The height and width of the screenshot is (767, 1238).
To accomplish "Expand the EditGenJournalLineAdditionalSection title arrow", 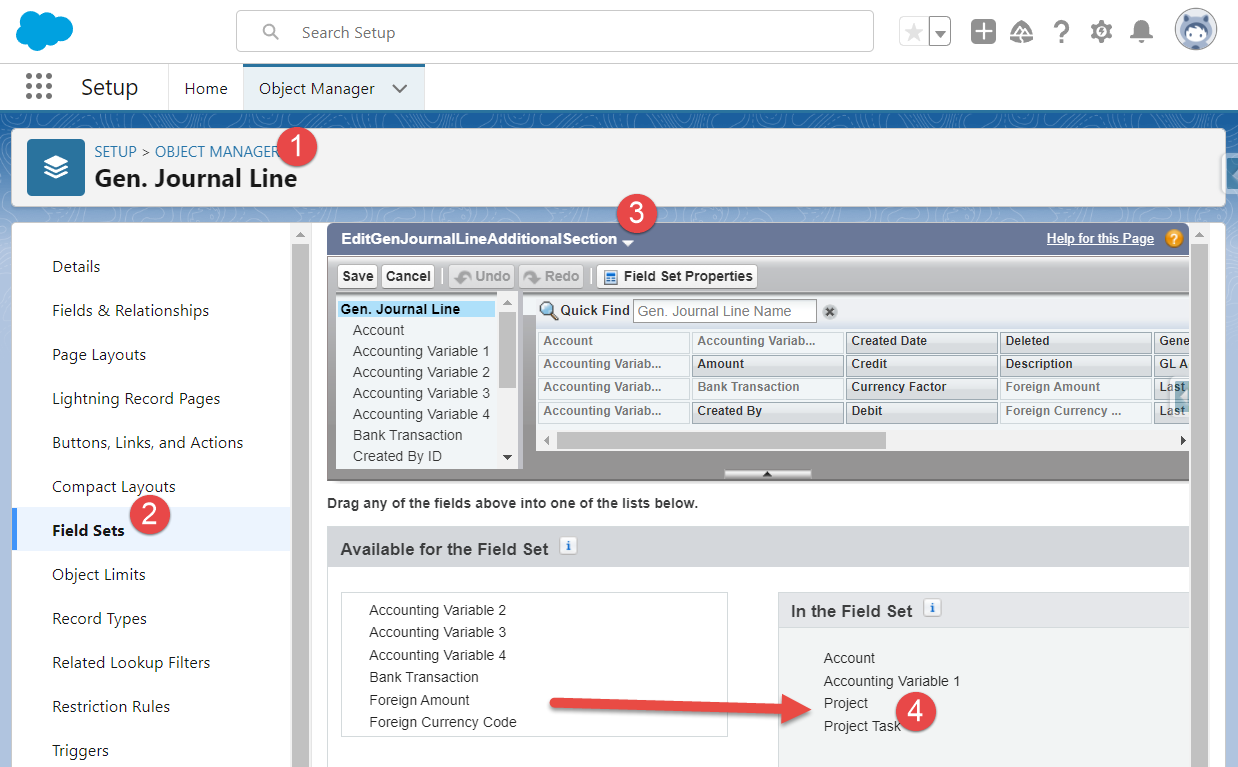I will click(627, 242).
